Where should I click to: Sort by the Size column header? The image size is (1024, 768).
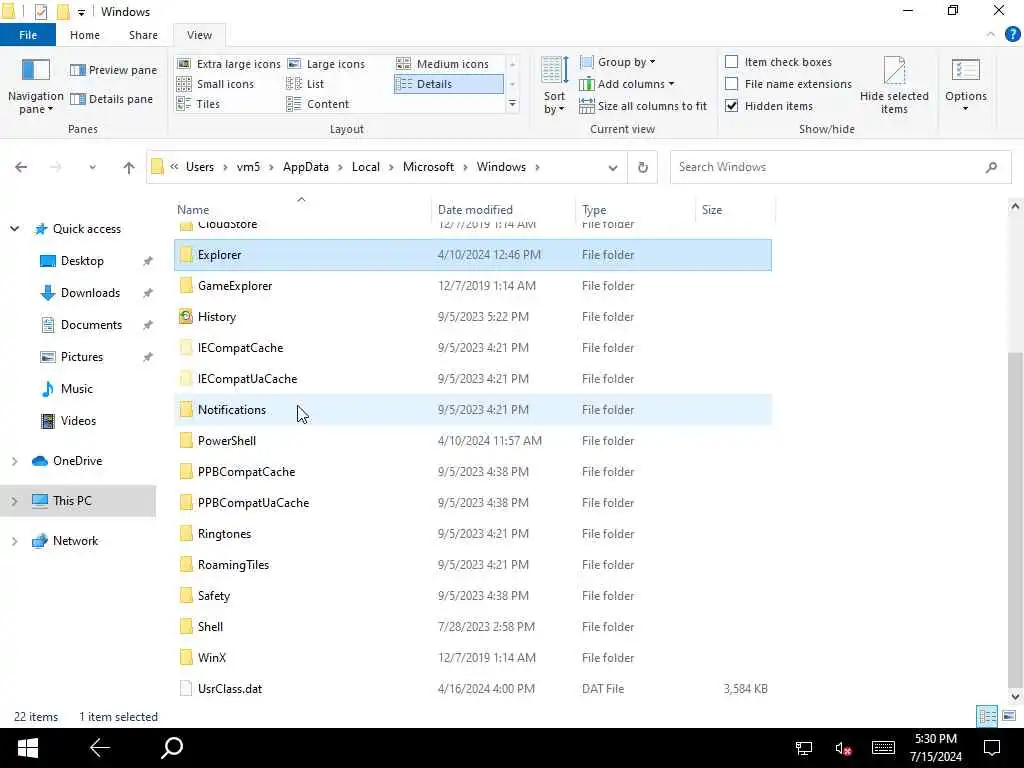point(735,210)
